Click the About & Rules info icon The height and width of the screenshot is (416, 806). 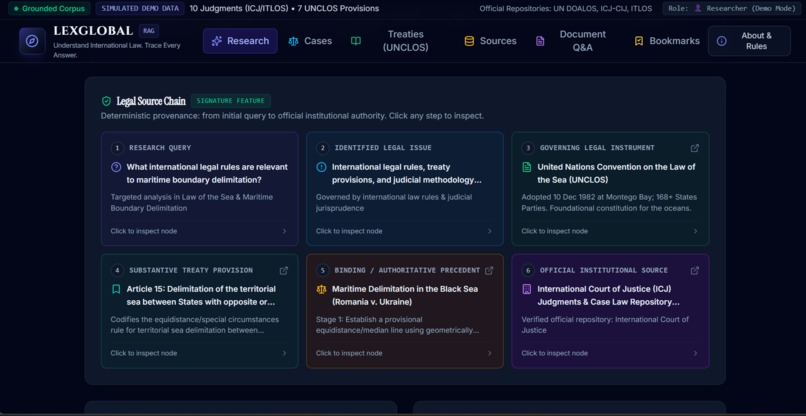[x=722, y=41]
